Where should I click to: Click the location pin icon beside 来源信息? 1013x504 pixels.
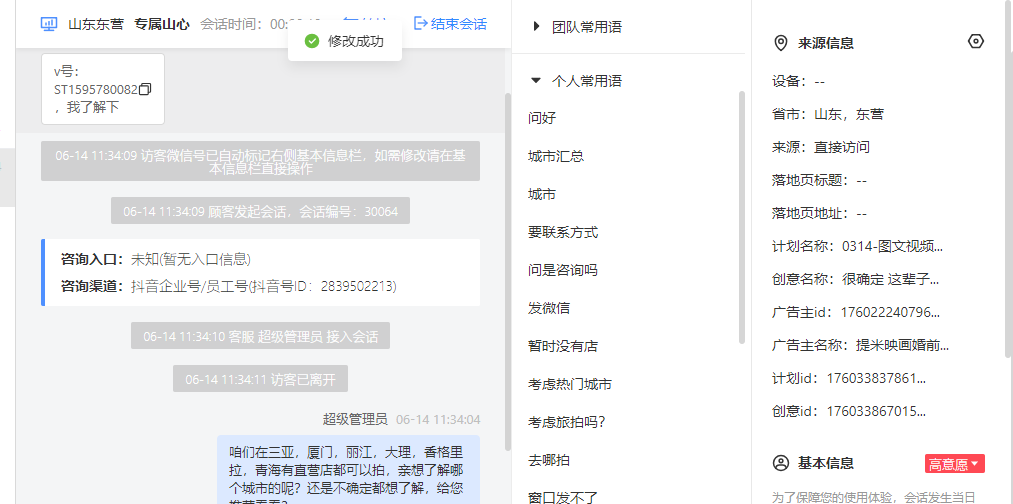click(780, 43)
